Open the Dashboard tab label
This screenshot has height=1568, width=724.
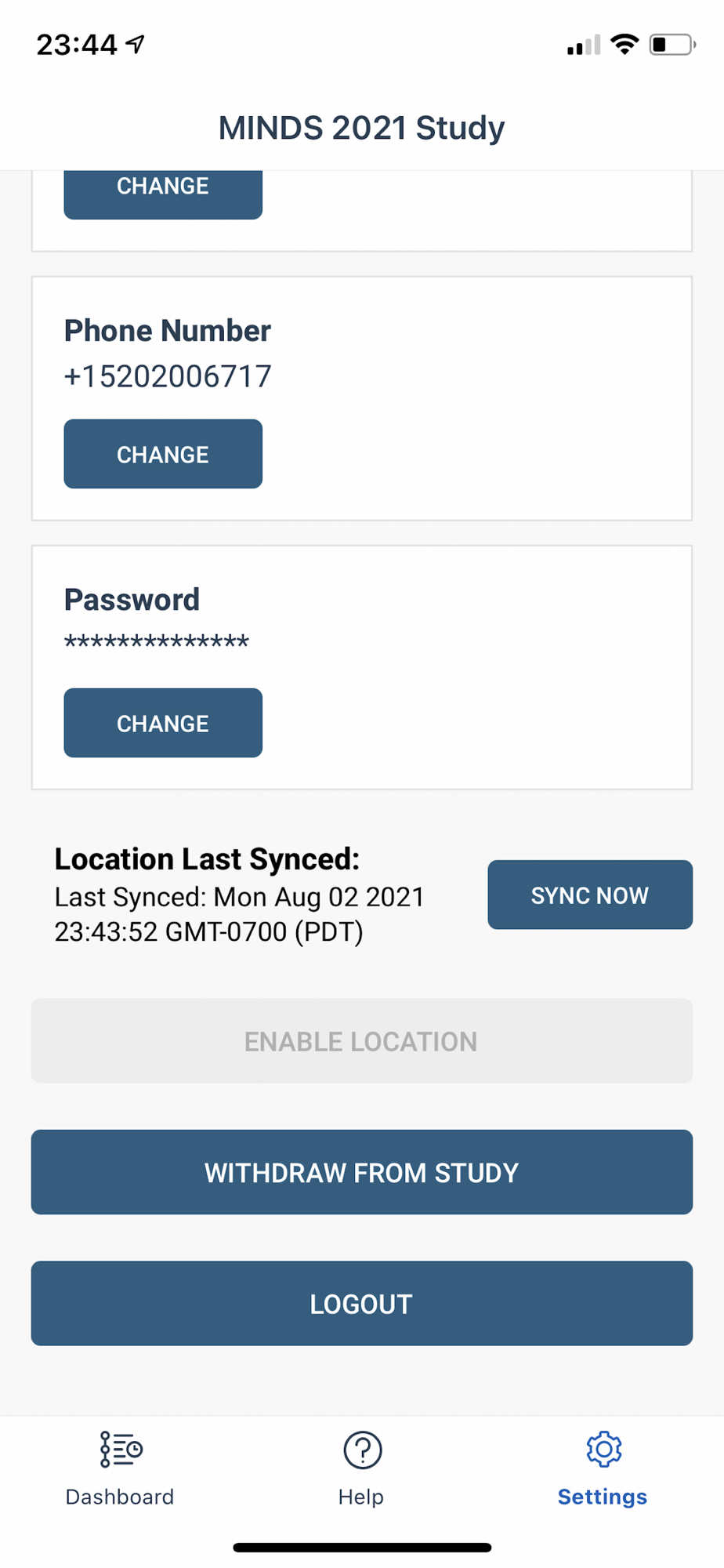tap(120, 1497)
